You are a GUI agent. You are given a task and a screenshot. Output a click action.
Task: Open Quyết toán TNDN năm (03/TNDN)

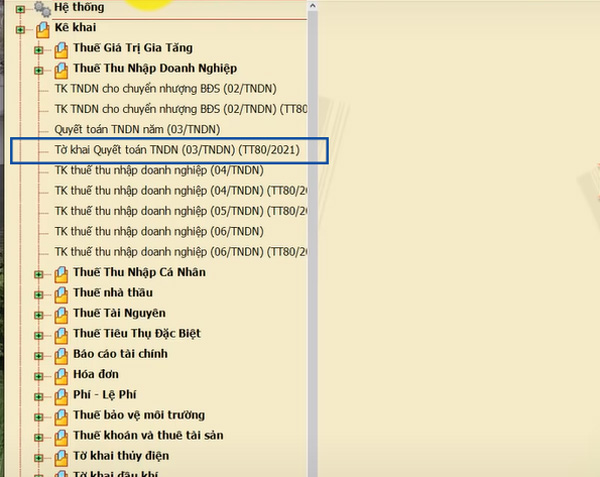click(150, 129)
